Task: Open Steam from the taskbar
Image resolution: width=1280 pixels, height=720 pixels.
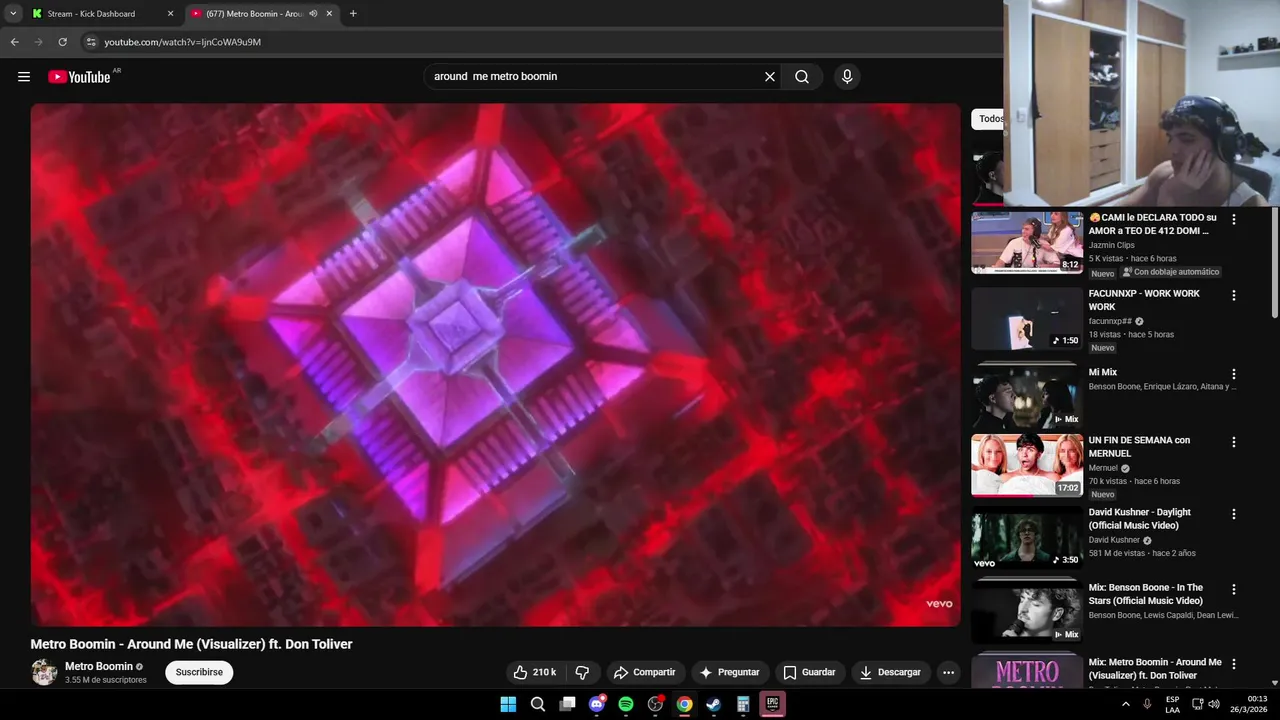Action: [x=713, y=704]
